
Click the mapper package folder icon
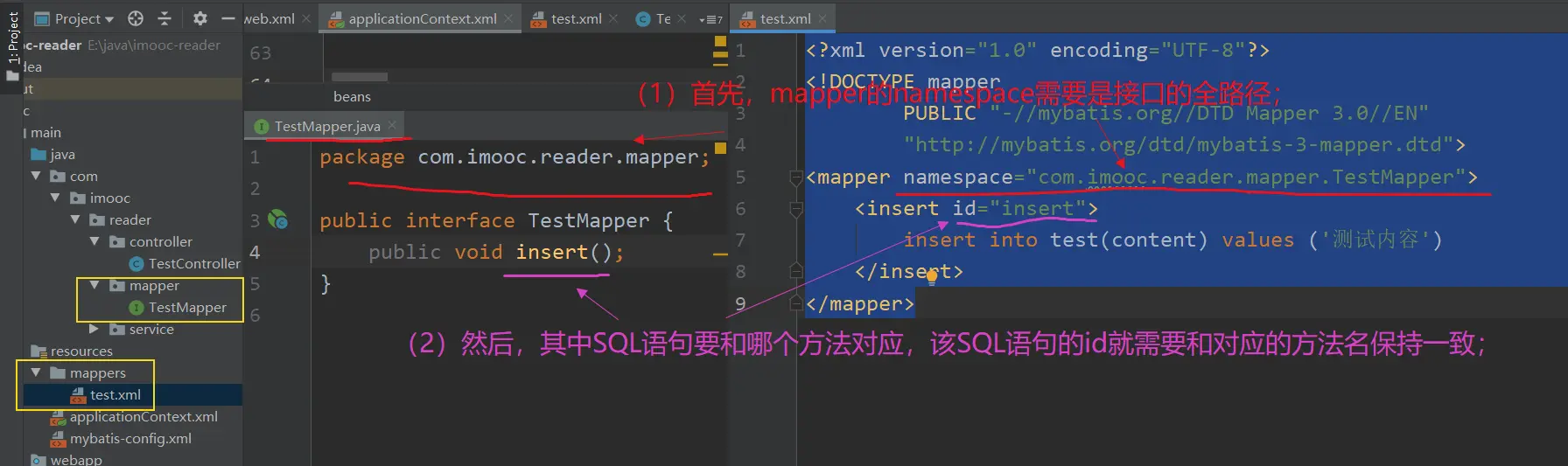(x=117, y=285)
